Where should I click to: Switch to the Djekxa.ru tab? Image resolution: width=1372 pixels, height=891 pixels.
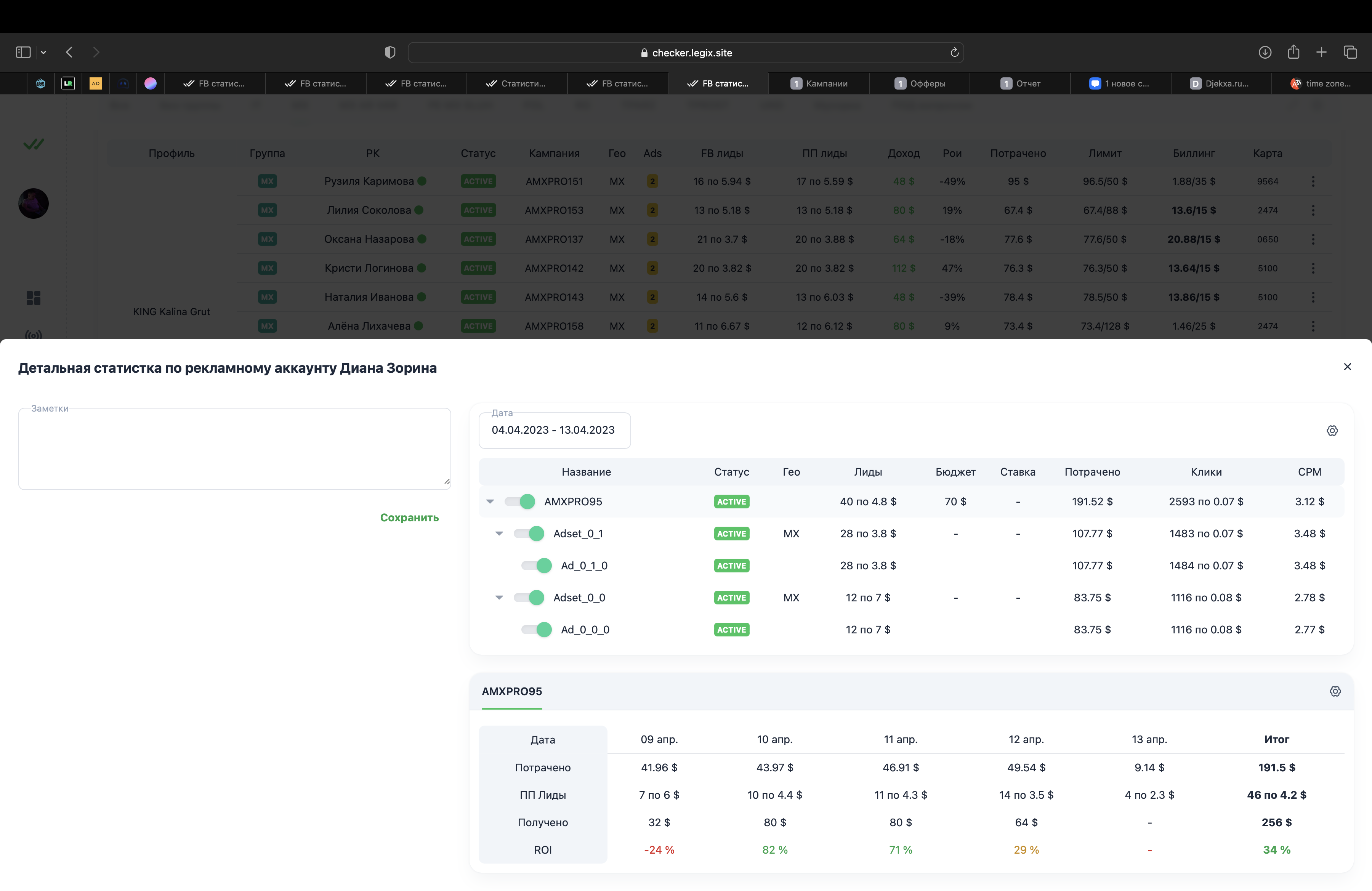[x=1220, y=83]
